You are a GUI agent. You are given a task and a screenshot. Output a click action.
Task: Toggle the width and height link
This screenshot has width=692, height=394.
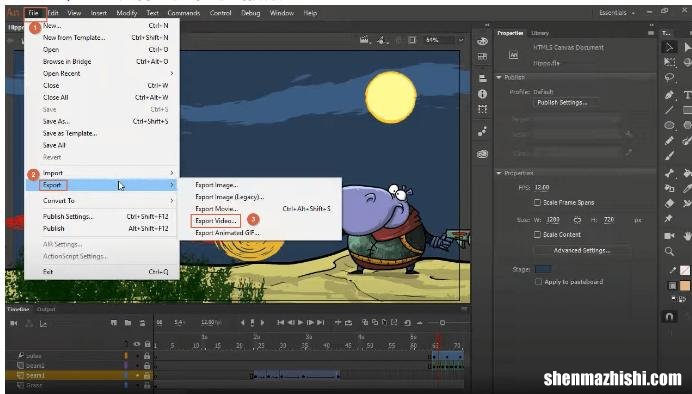tap(577, 220)
